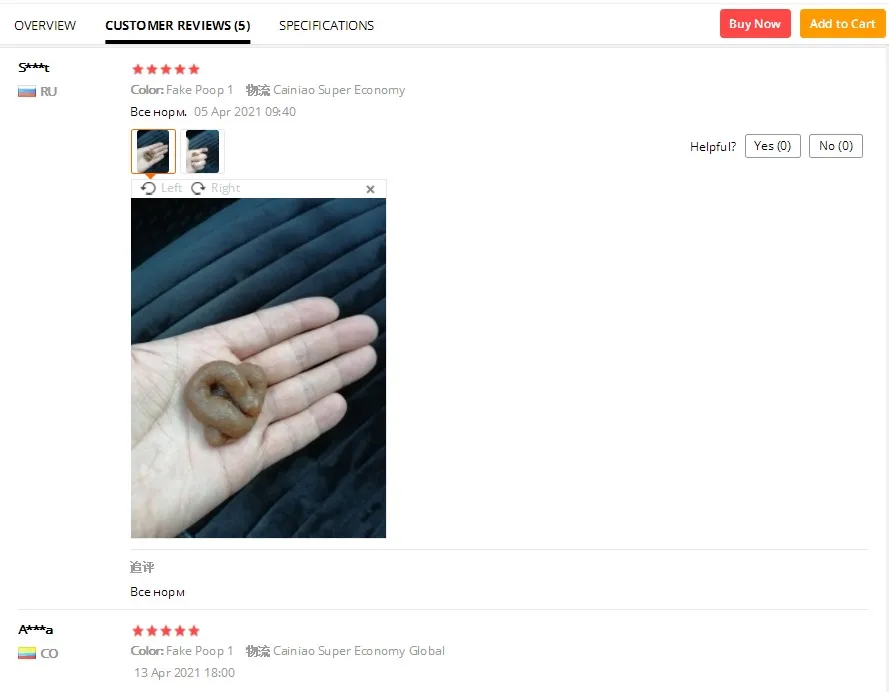The width and height of the screenshot is (889, 692).
Task: Select the first review photo thumbnail
Action: click(x=153, y=151)
